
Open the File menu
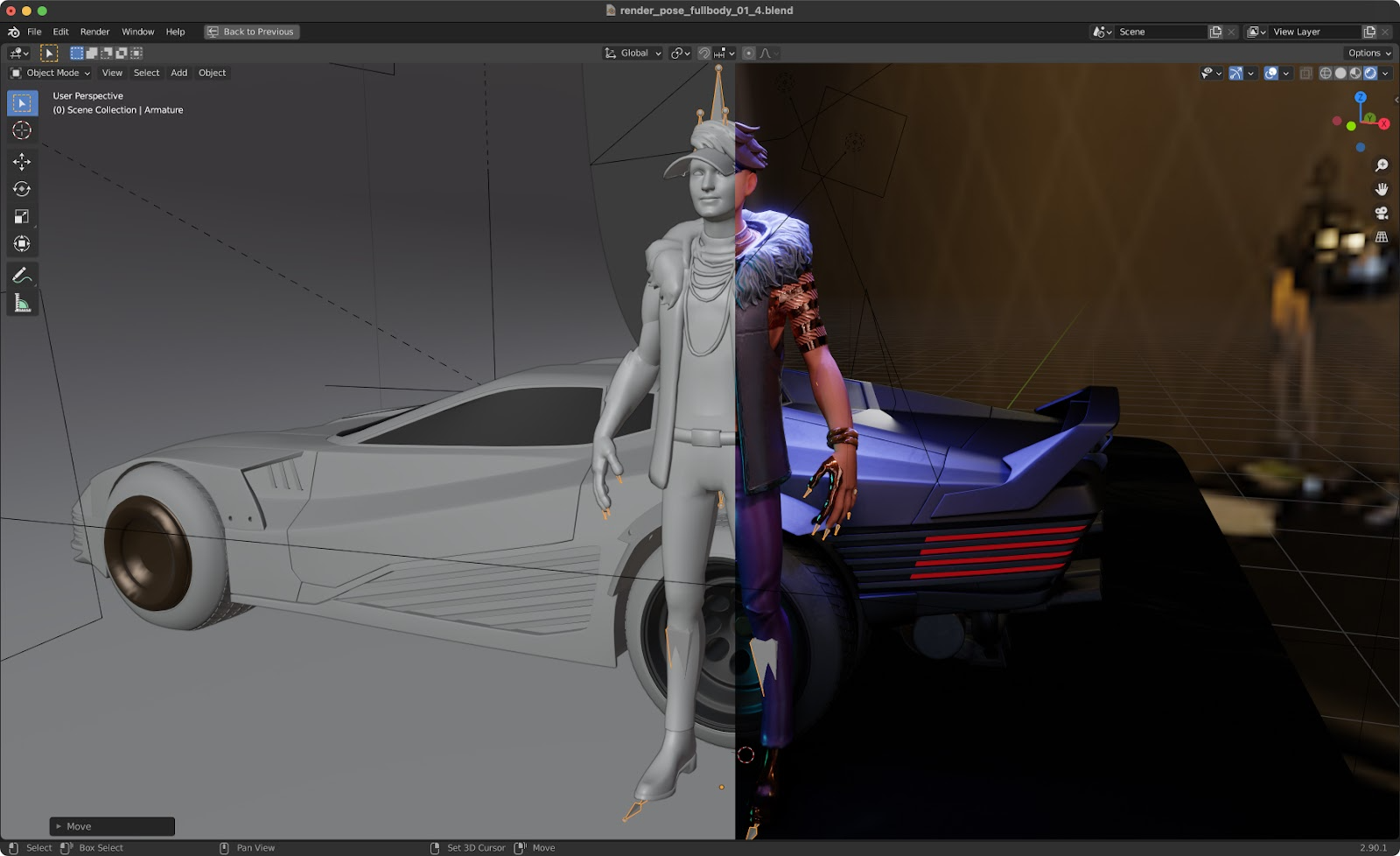(34, 32)
